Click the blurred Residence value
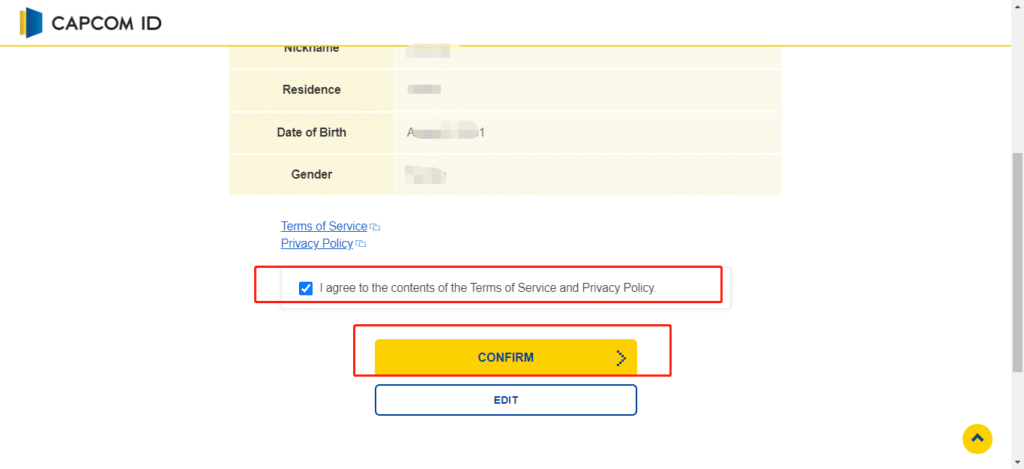This screenshot has height=469, width=1024. [x=424, y=89]
